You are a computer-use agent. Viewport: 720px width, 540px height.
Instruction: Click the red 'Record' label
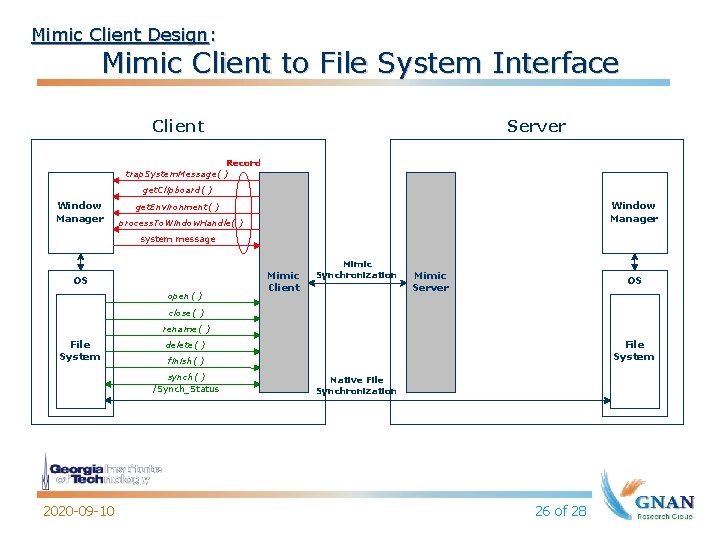pos(243,163)
